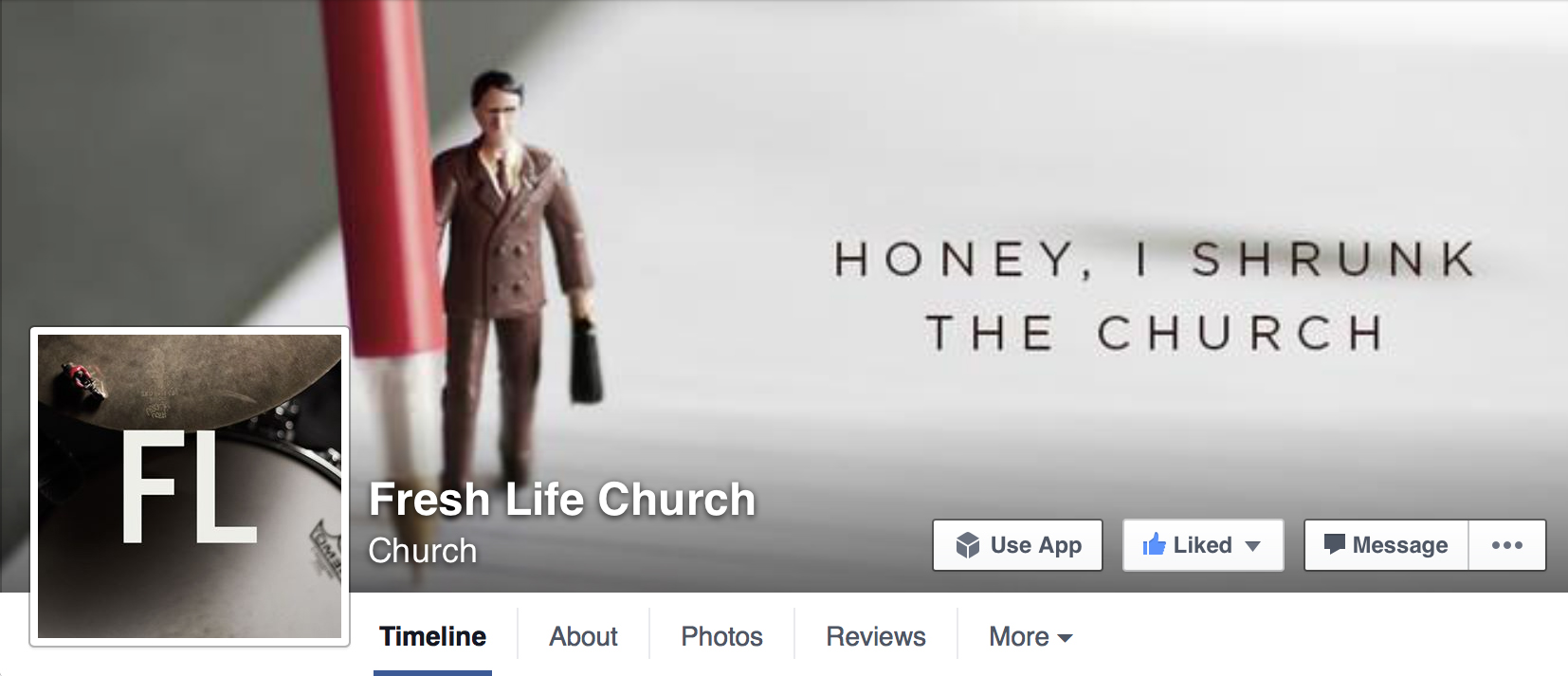This screenshot has width=1568, height=676.
Task: Switch to the Timeline tab
Action: point(432,636)
